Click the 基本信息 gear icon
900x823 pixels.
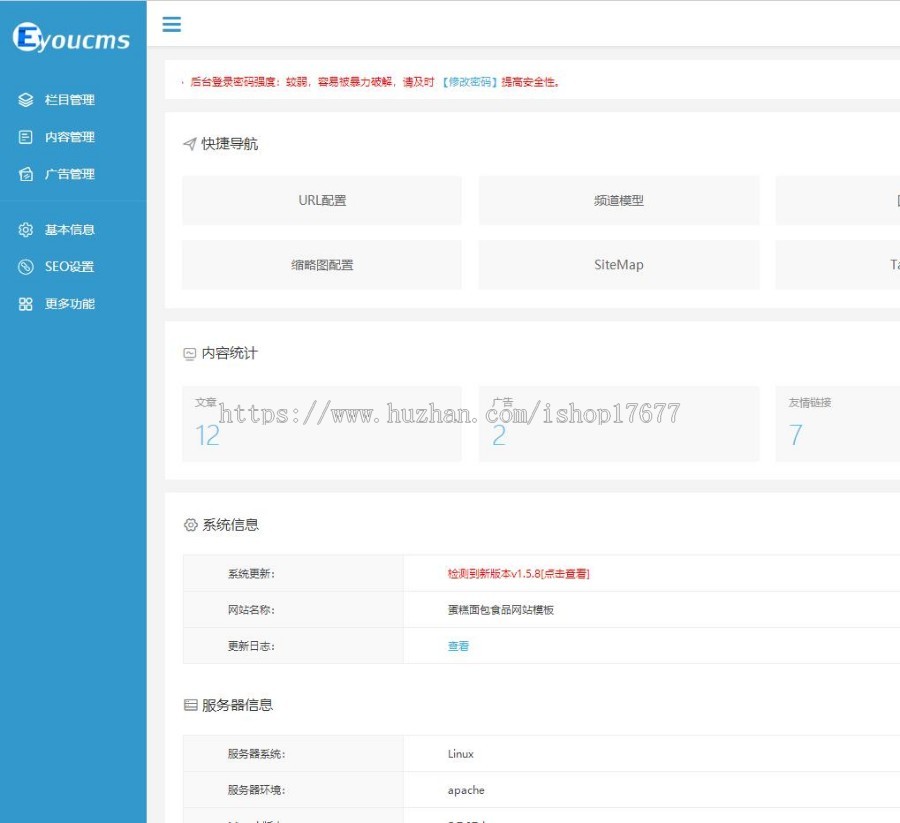point(25,230)
